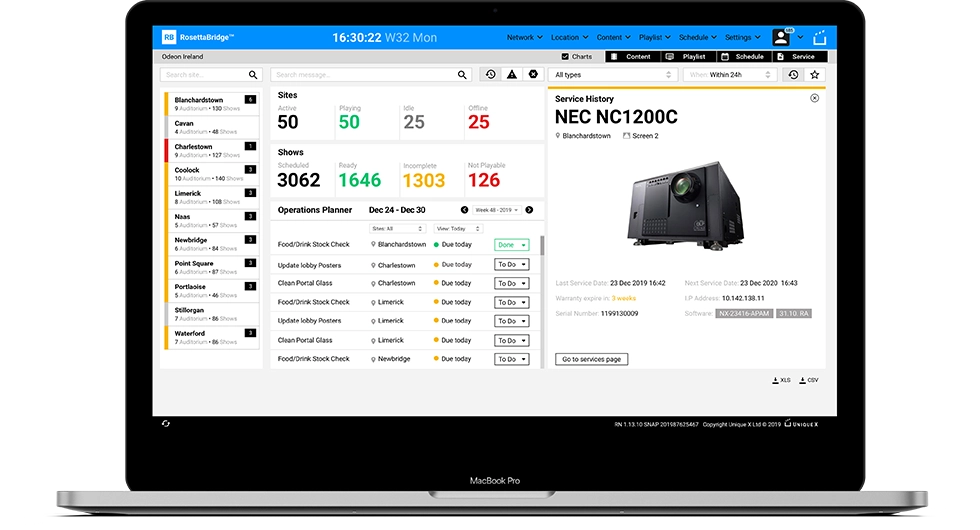
Task: Switch to the Service tab
Action: point(799,56)
